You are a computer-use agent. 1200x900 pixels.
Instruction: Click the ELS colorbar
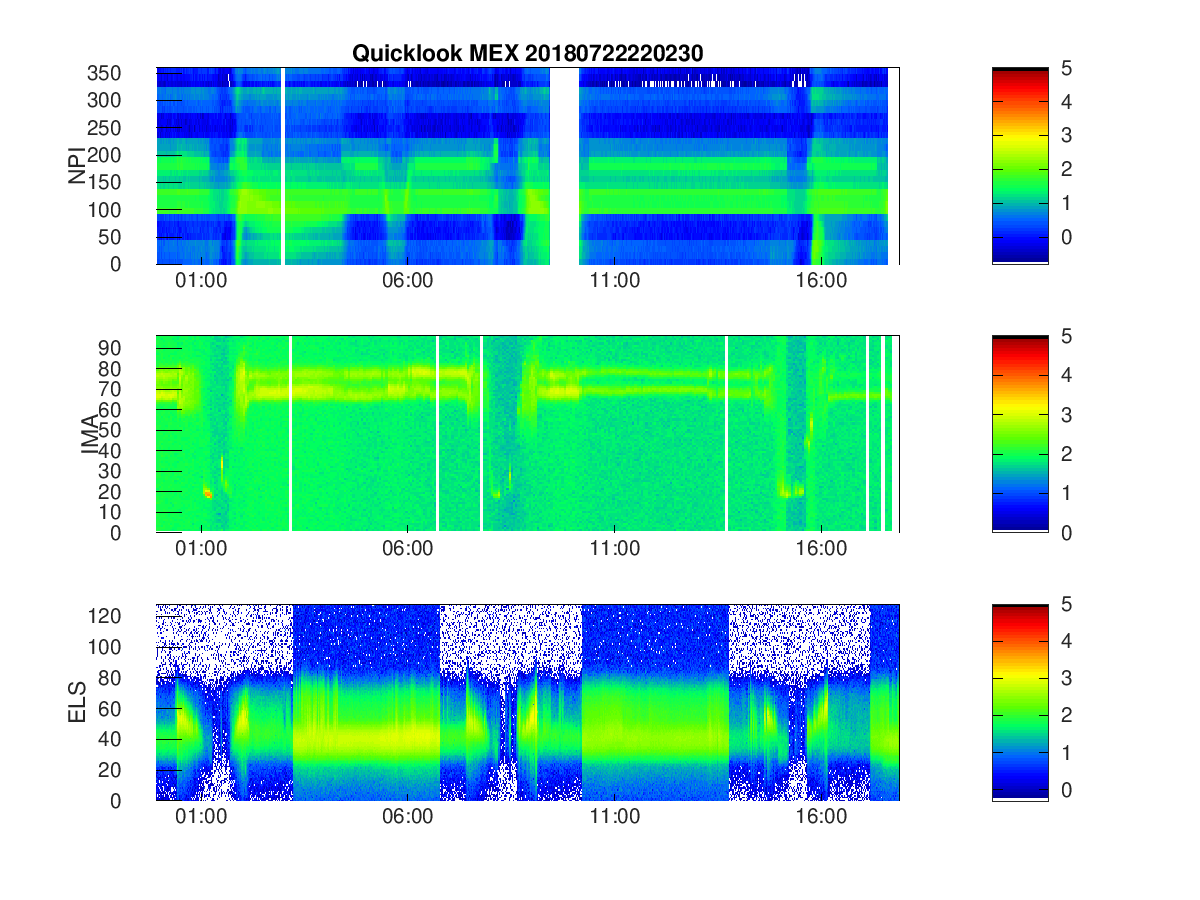click(x=1020, y=702)
